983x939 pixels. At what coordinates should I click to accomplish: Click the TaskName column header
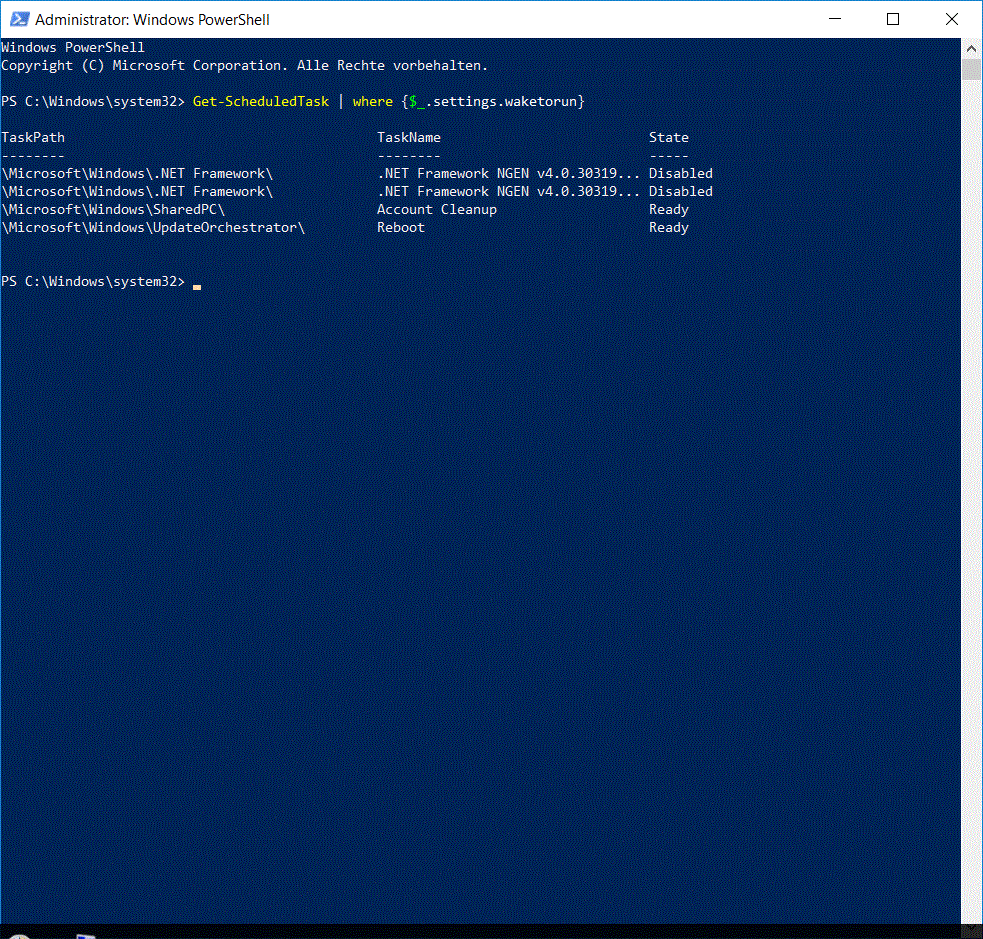click(409, 137)
